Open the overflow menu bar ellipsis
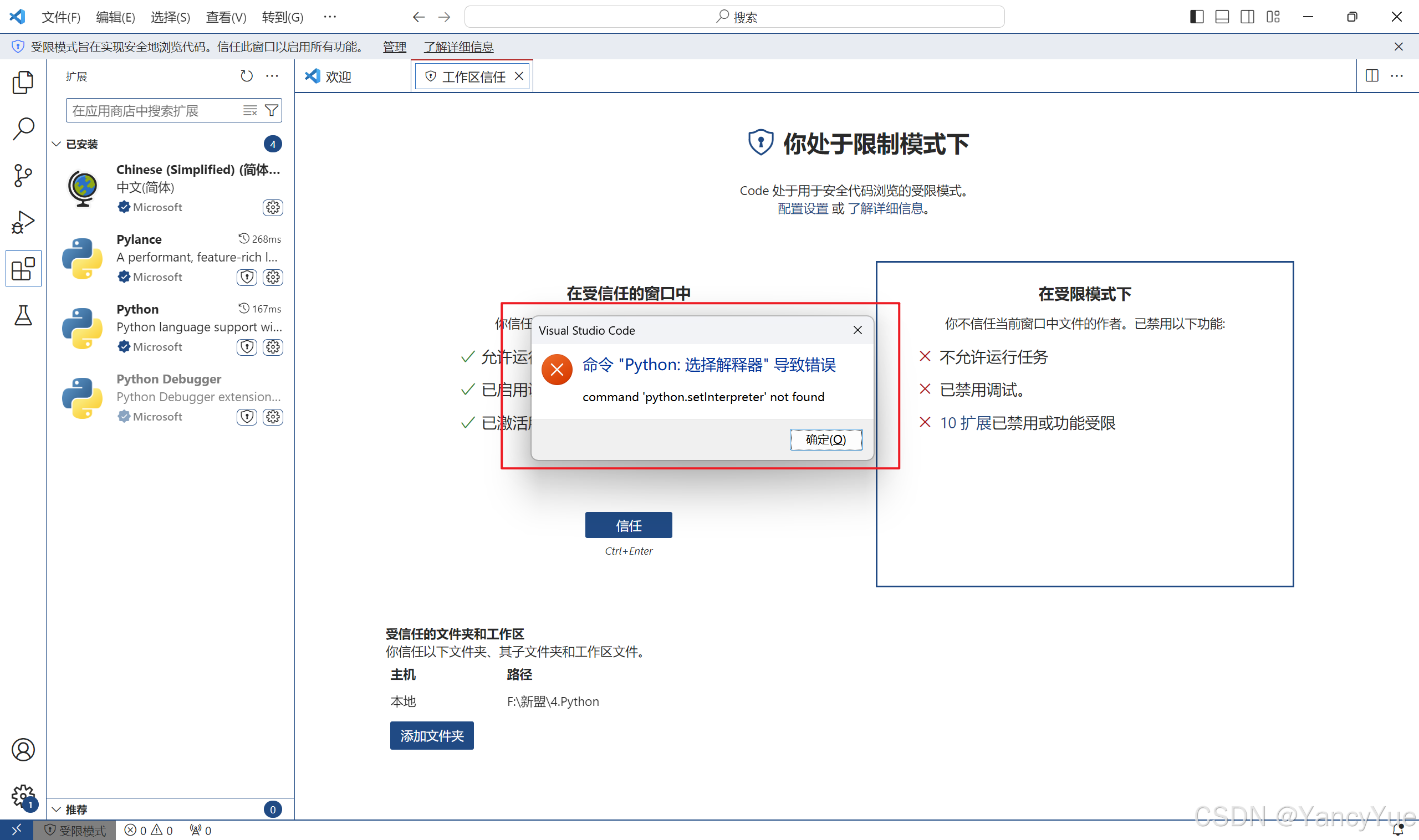 click(330, 17)
